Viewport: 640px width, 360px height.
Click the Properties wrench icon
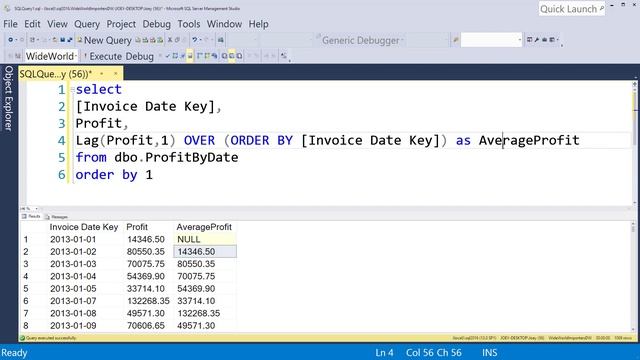(537, 40)
